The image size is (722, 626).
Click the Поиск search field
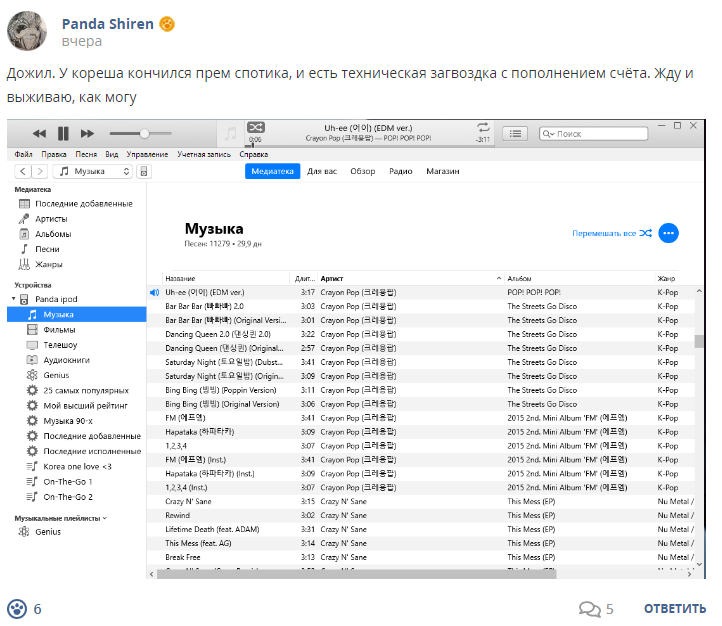coord(594,133)
